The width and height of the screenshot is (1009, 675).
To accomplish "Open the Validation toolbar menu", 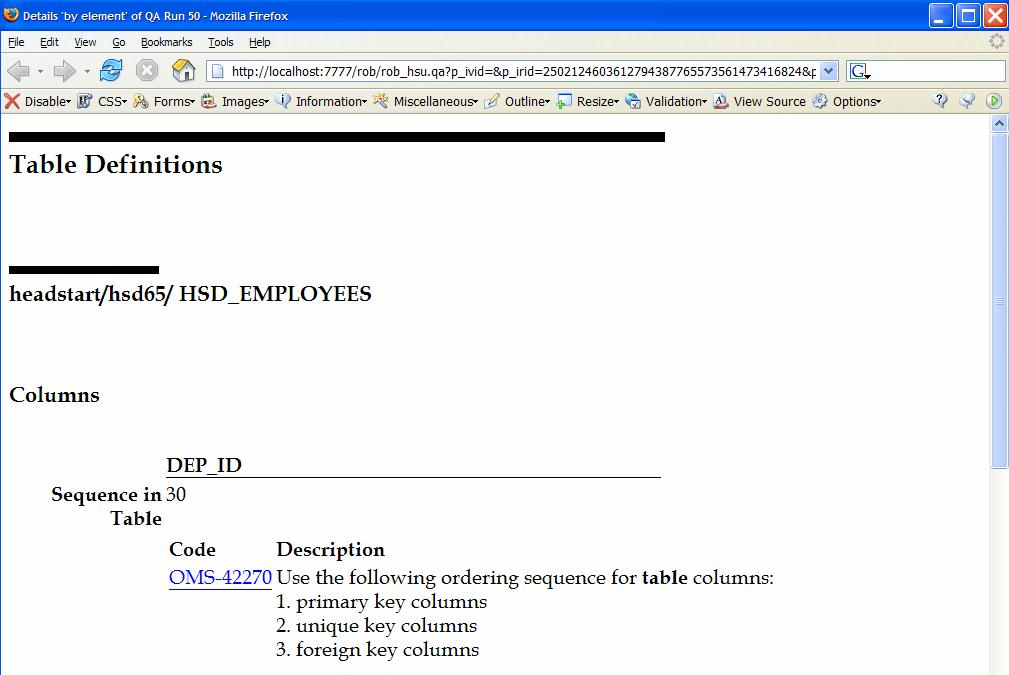I will pos(676,101).
